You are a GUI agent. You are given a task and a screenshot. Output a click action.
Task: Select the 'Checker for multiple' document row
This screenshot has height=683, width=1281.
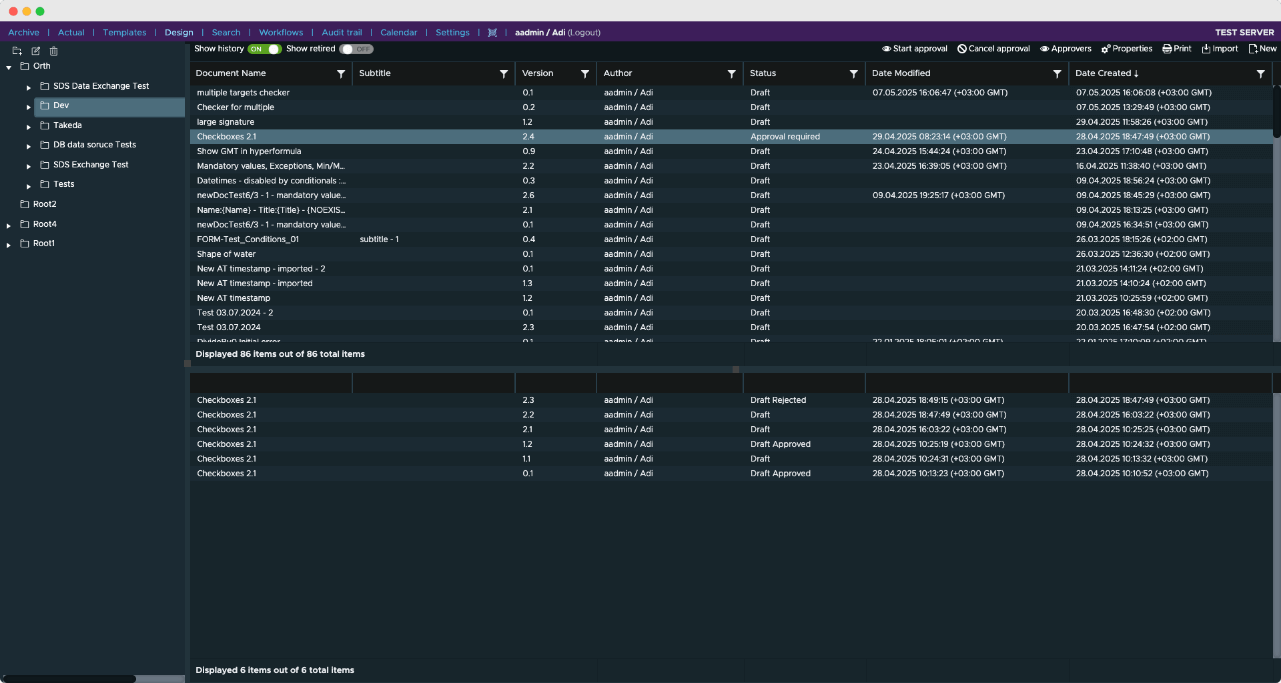(x=731, y=107)
